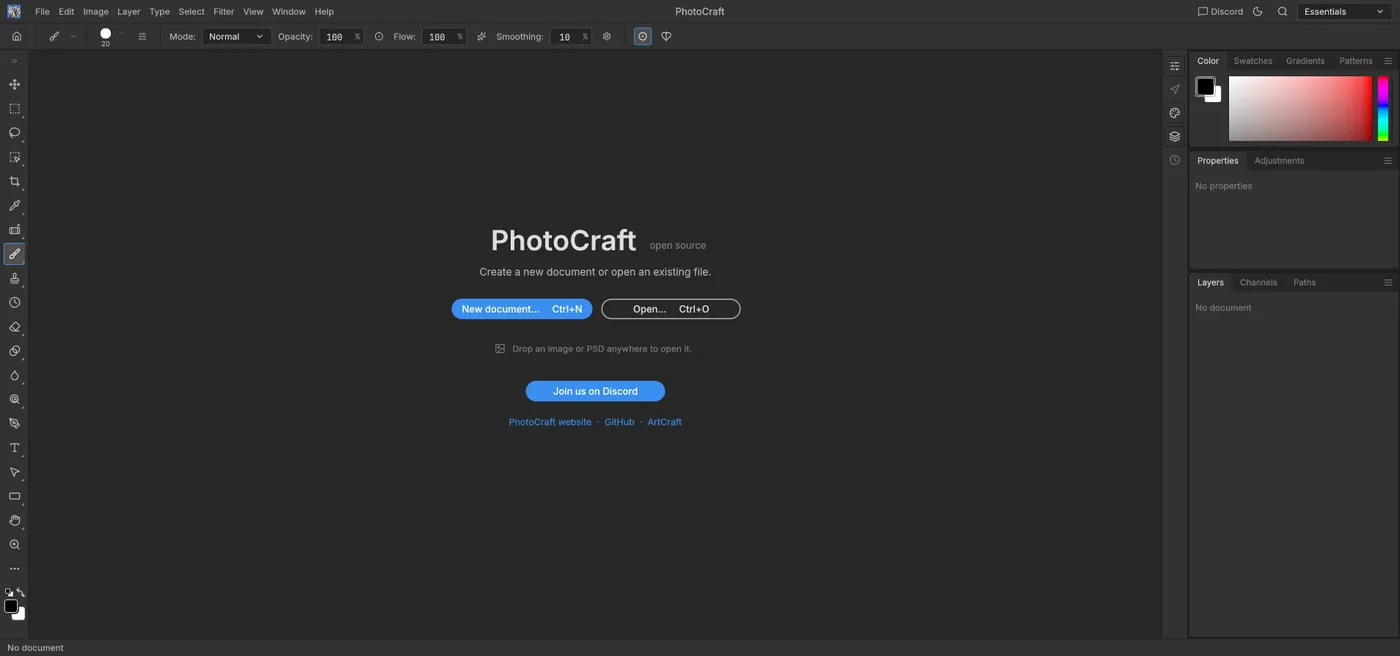Select the Pen tool
This screenshot has width=1400, height=656.
tap(14, 424)
